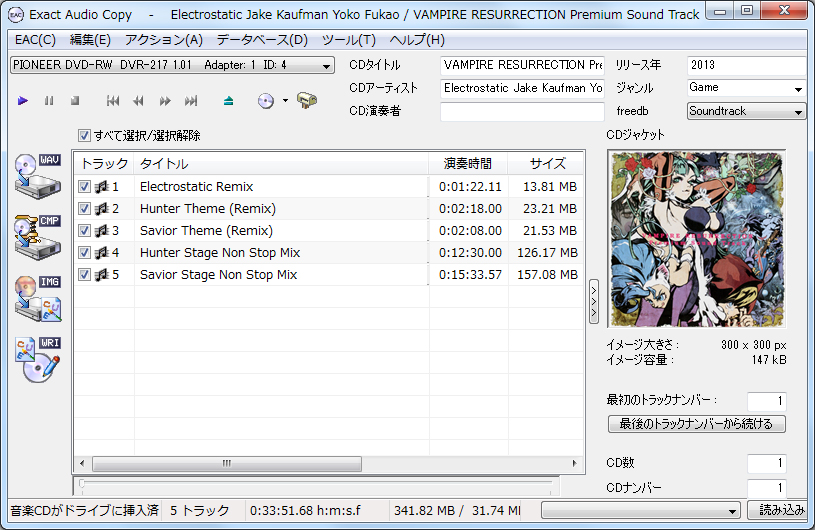
Task: Select the title Hunter Stage Non Stop Mix
Action: [x=220, y=253]
